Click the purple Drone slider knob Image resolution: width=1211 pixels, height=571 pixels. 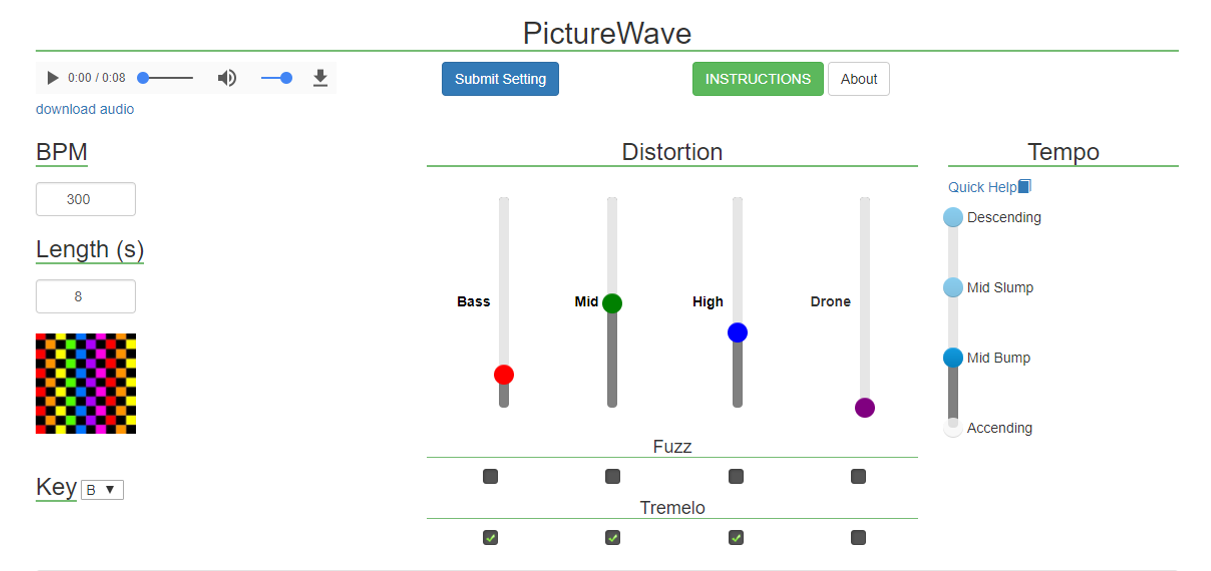865,408
